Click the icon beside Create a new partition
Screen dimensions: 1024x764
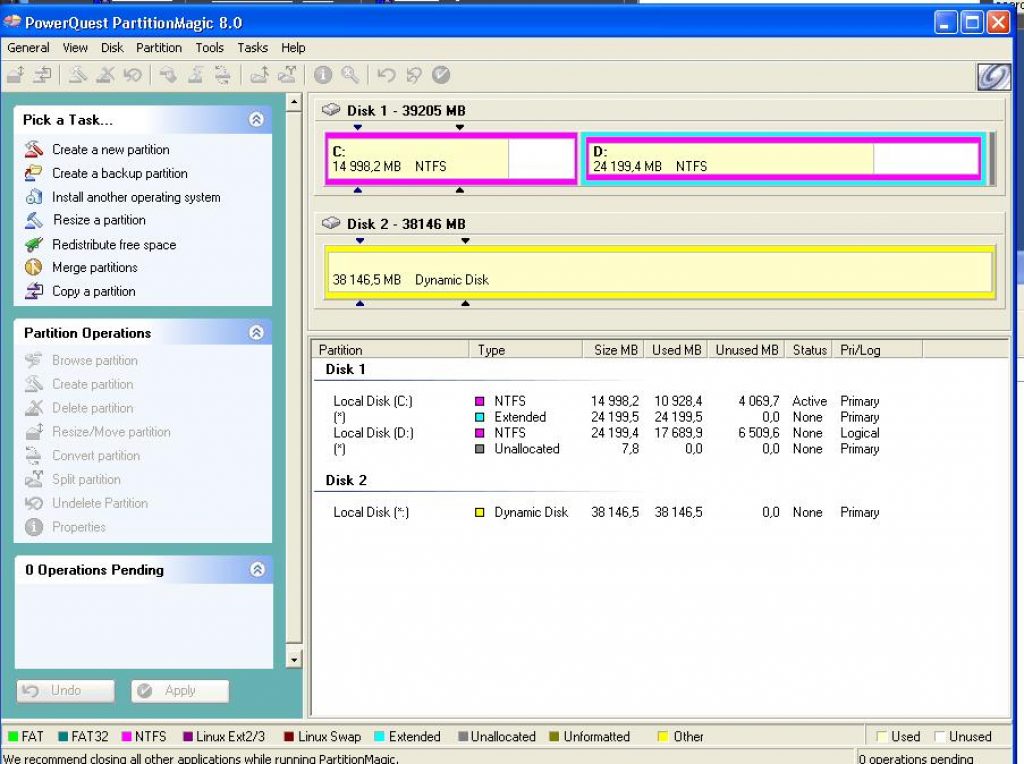34,149
